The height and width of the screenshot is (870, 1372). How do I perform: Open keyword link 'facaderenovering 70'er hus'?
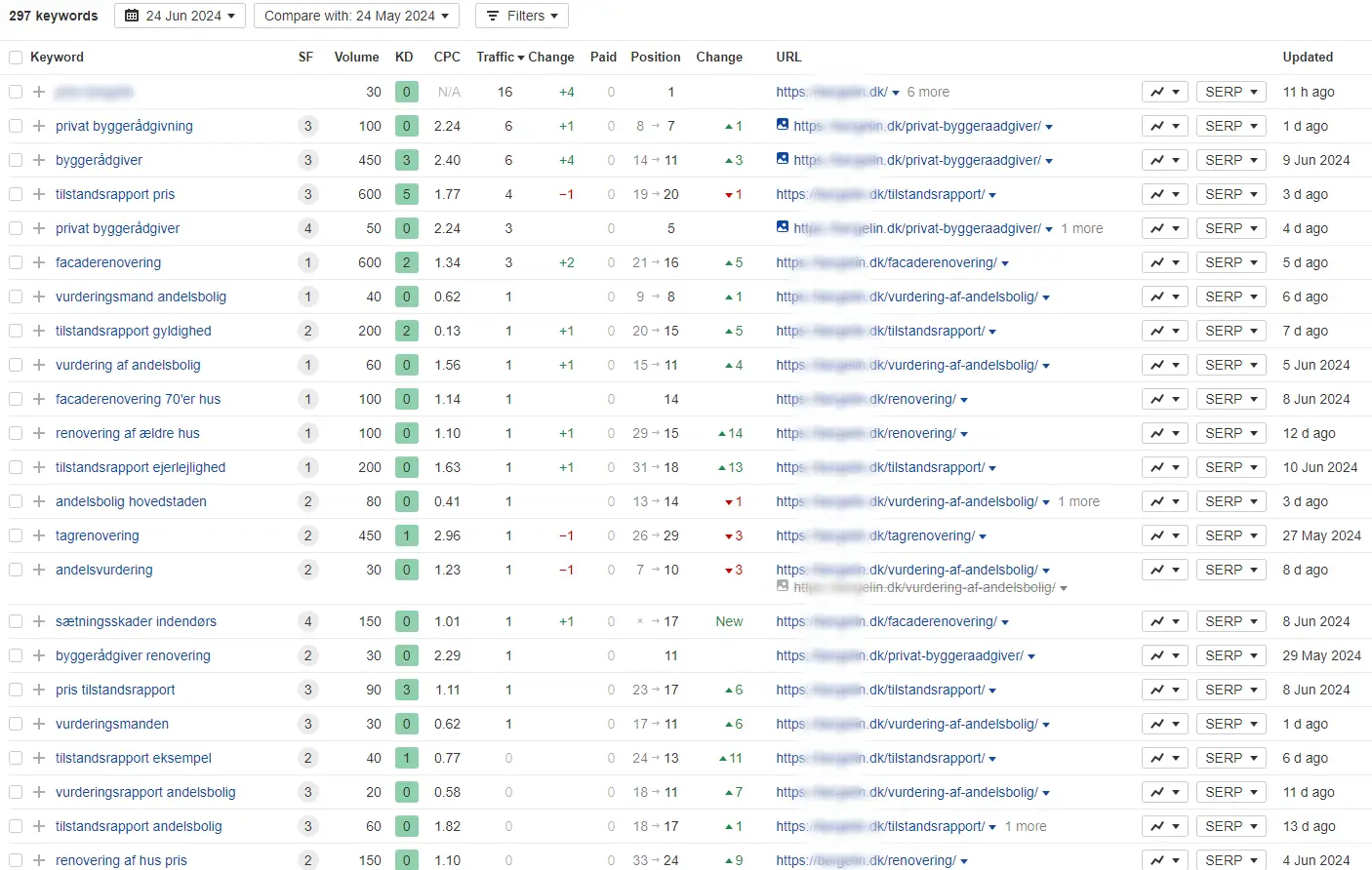click(138, 399)
